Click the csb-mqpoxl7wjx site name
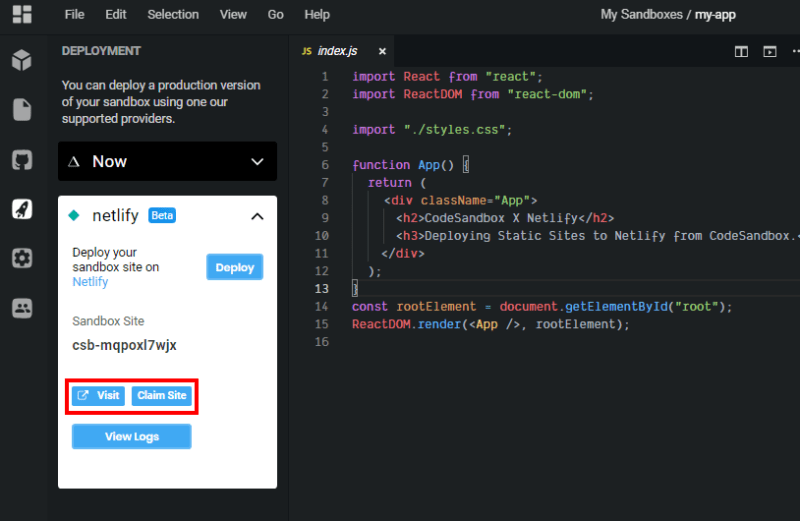800x521 pixels. tap(124, 345)
